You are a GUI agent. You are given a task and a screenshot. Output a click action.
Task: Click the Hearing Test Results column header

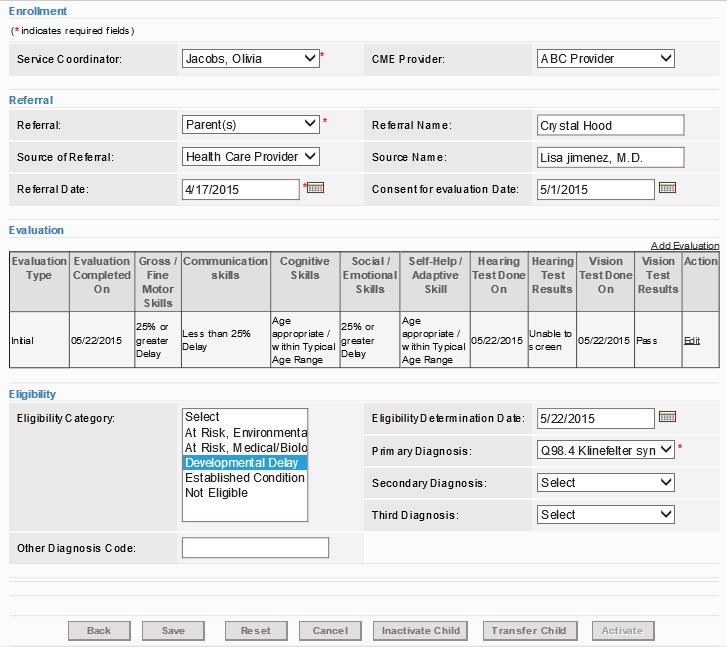(x=552, y=282)
